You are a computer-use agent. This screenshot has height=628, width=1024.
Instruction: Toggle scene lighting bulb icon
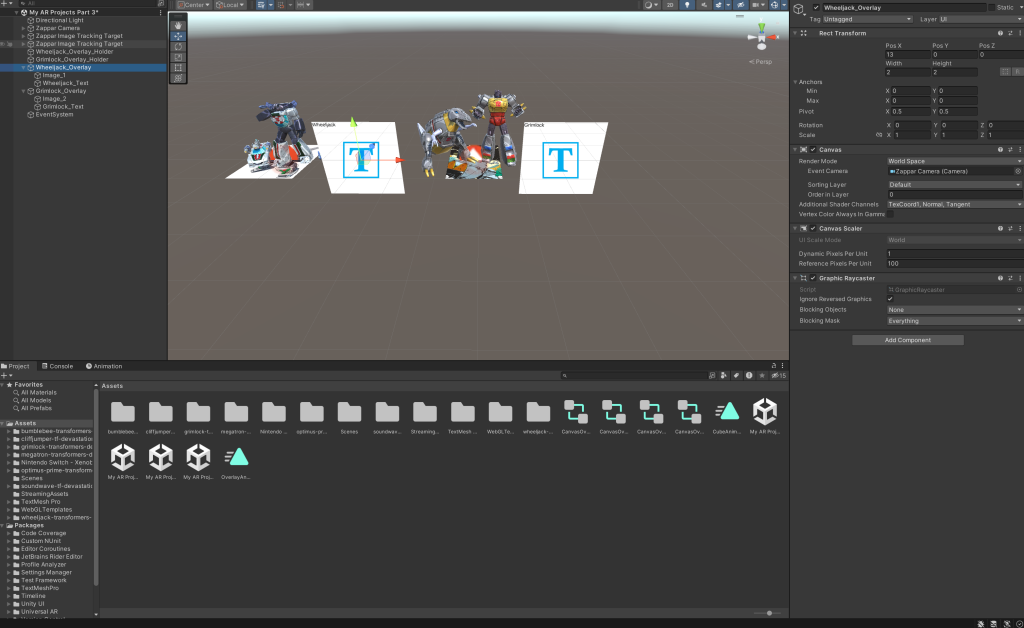[x=687, y=5]
